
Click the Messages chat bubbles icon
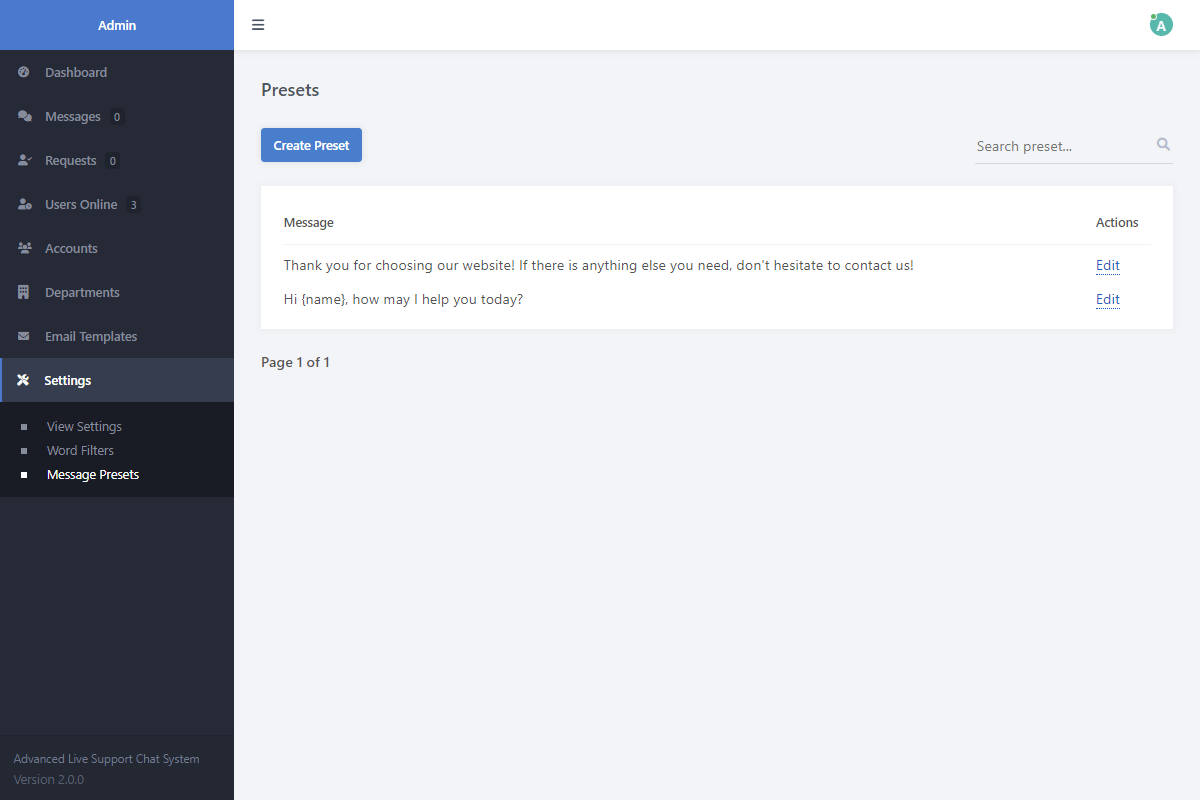click(x=25, y=116)
